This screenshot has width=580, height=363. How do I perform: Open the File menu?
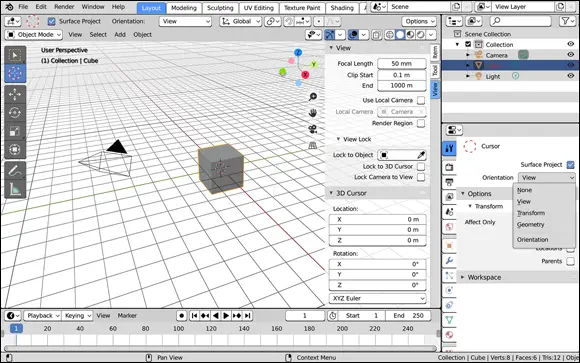point(23,7)
